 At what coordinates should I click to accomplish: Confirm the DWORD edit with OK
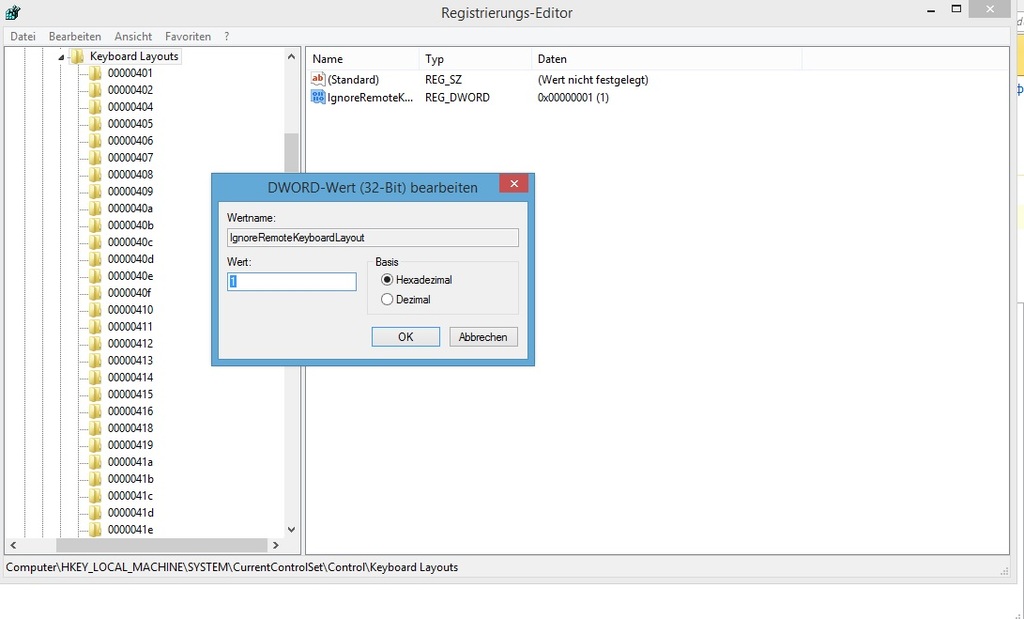405,337
